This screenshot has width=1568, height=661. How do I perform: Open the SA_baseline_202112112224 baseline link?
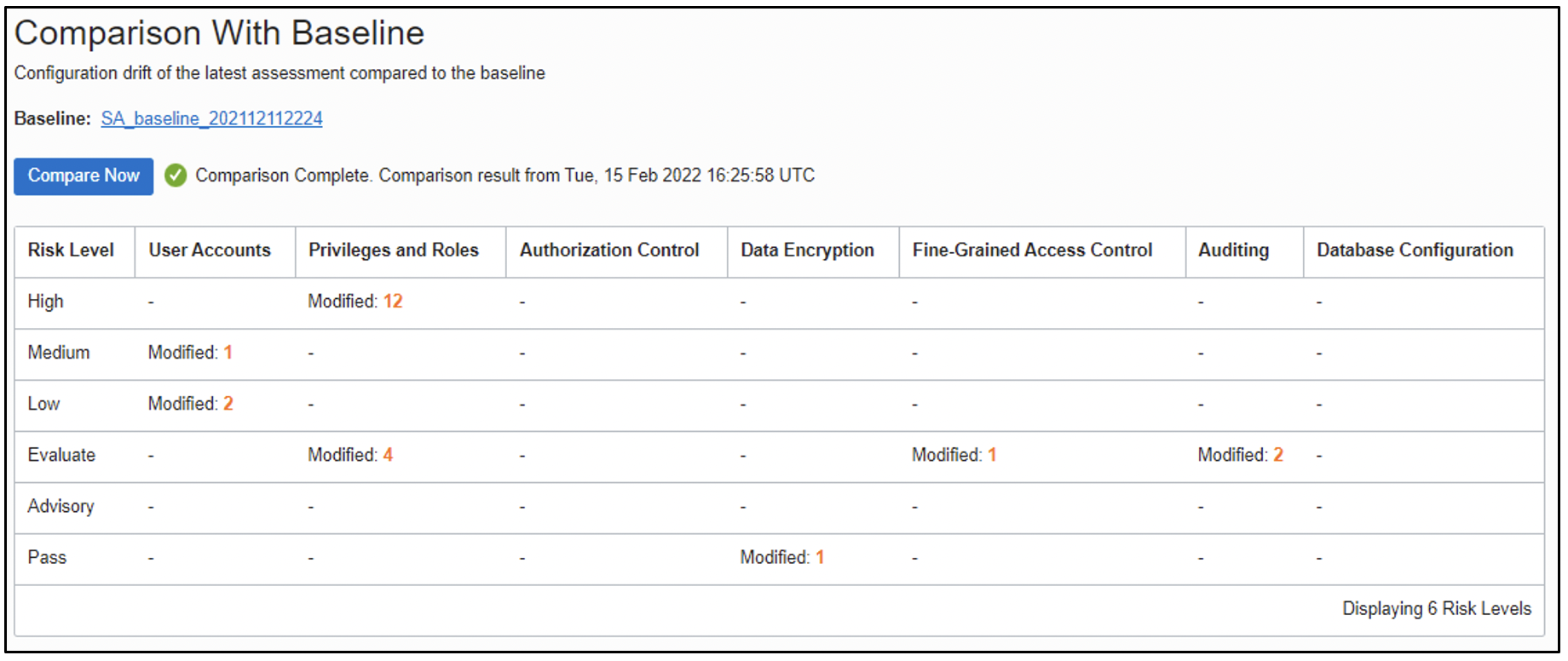[211, 118]
